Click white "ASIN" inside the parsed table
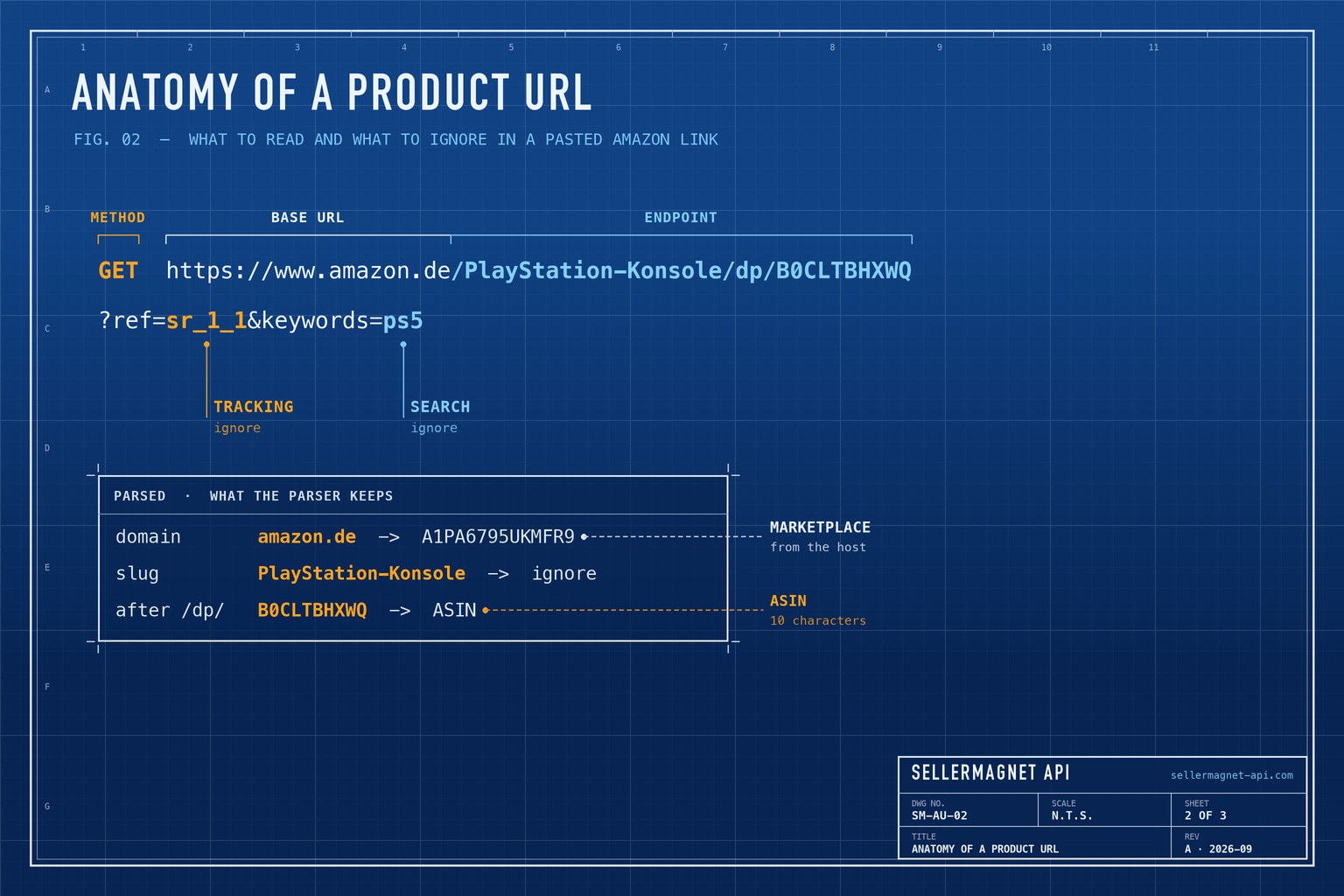 (x=454, y=610)
